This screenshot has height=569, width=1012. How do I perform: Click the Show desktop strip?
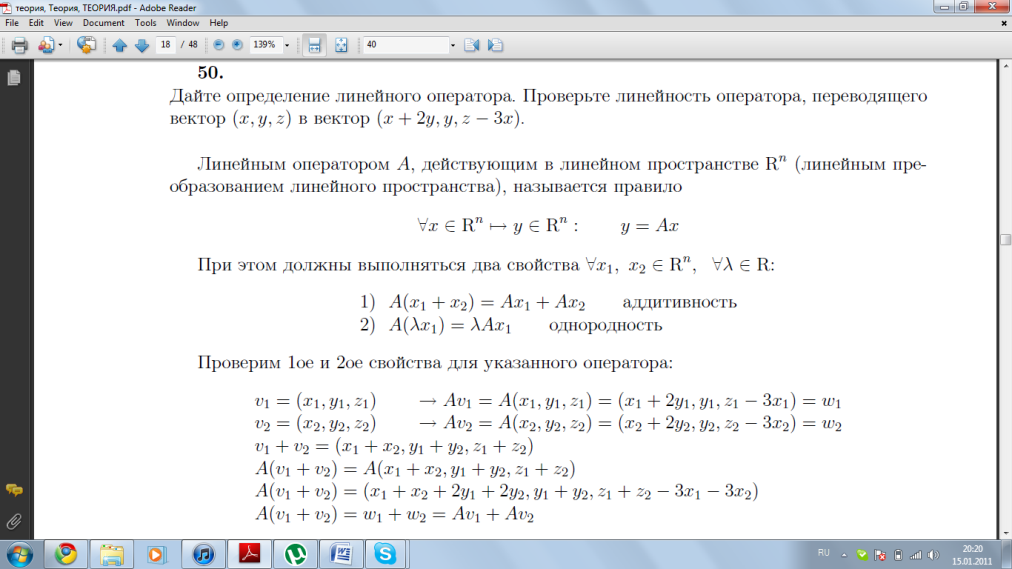pyautogui.click(x=1007, y=554)
